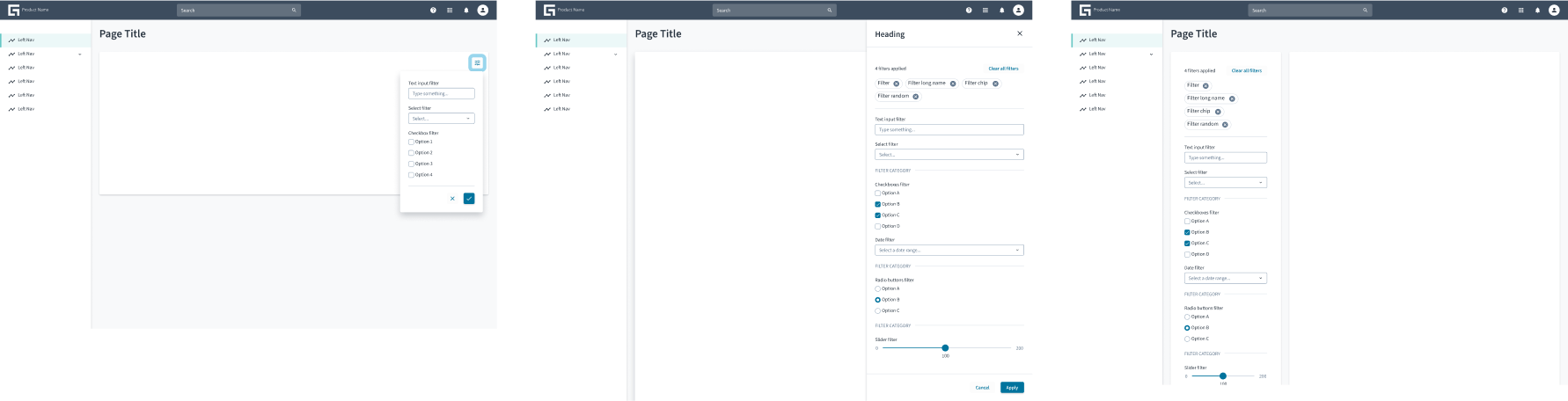Select last Left Nav item in left mockup
This screenshot has width=1568, height=401.
[46, 109]
